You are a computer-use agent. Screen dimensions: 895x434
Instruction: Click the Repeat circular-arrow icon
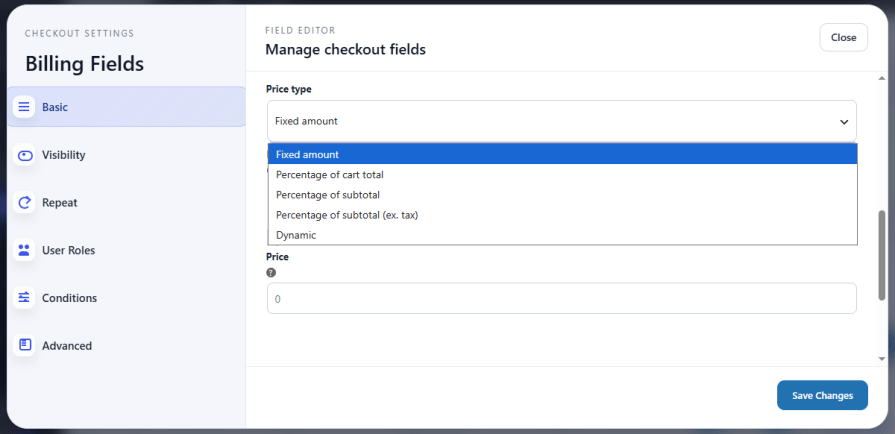point(24,203)
